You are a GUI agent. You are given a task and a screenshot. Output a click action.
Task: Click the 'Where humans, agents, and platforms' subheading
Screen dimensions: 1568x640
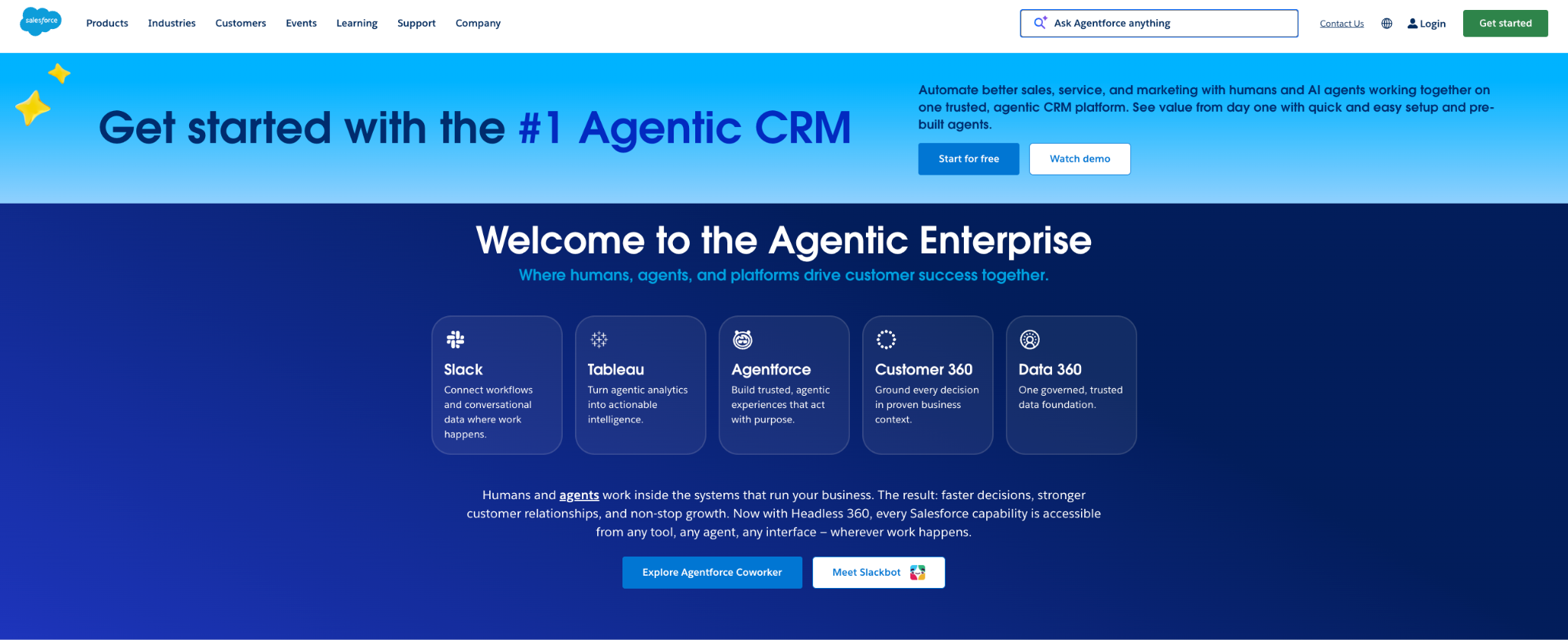tap(784, 276)
